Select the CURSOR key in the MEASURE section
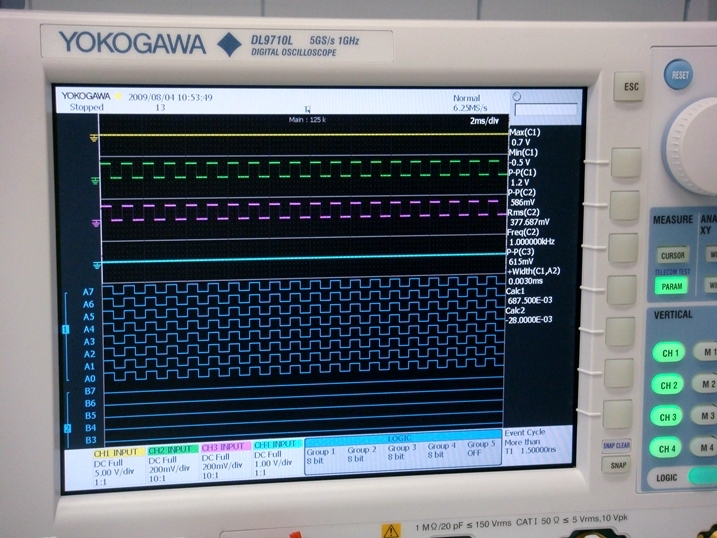Image resolution: width=717 pixels, height=538 pixels. click(672, 255)
